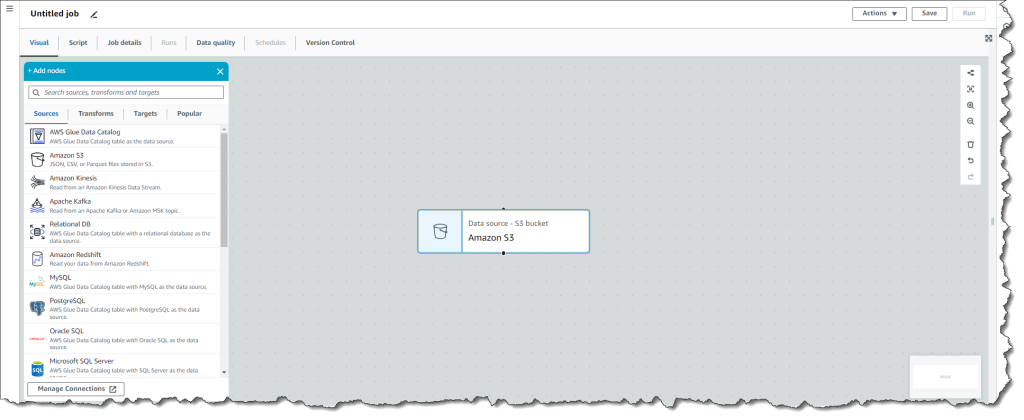This screenshot has width=1024, height=420.
Task: Click the PostgreSQL elephant icon
Action: tap(38, 308)
